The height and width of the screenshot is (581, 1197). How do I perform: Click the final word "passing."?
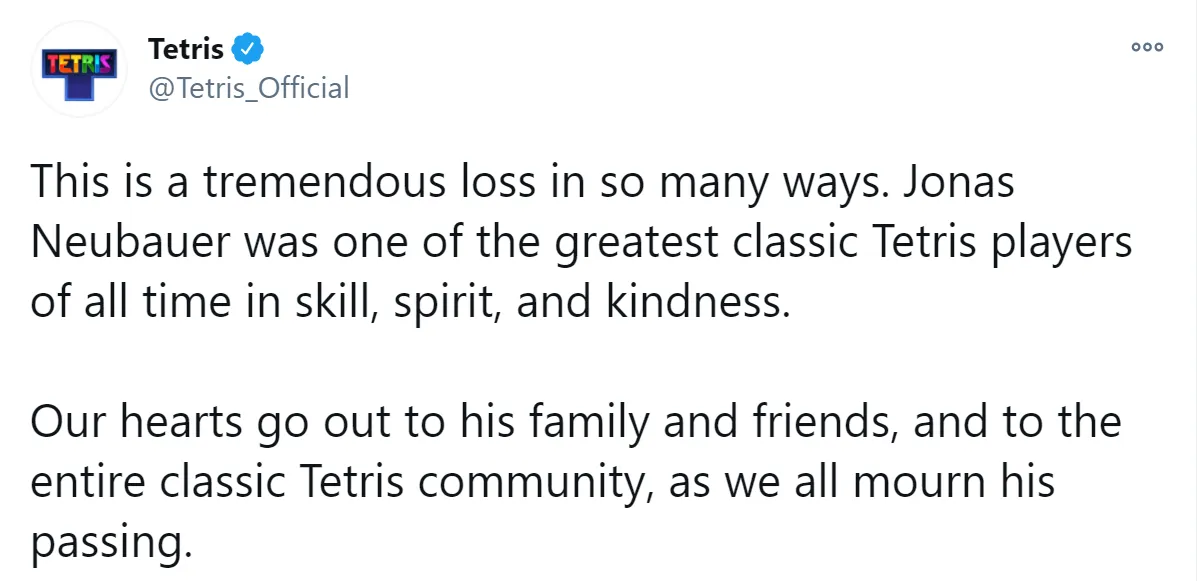(x=110, y=542)
